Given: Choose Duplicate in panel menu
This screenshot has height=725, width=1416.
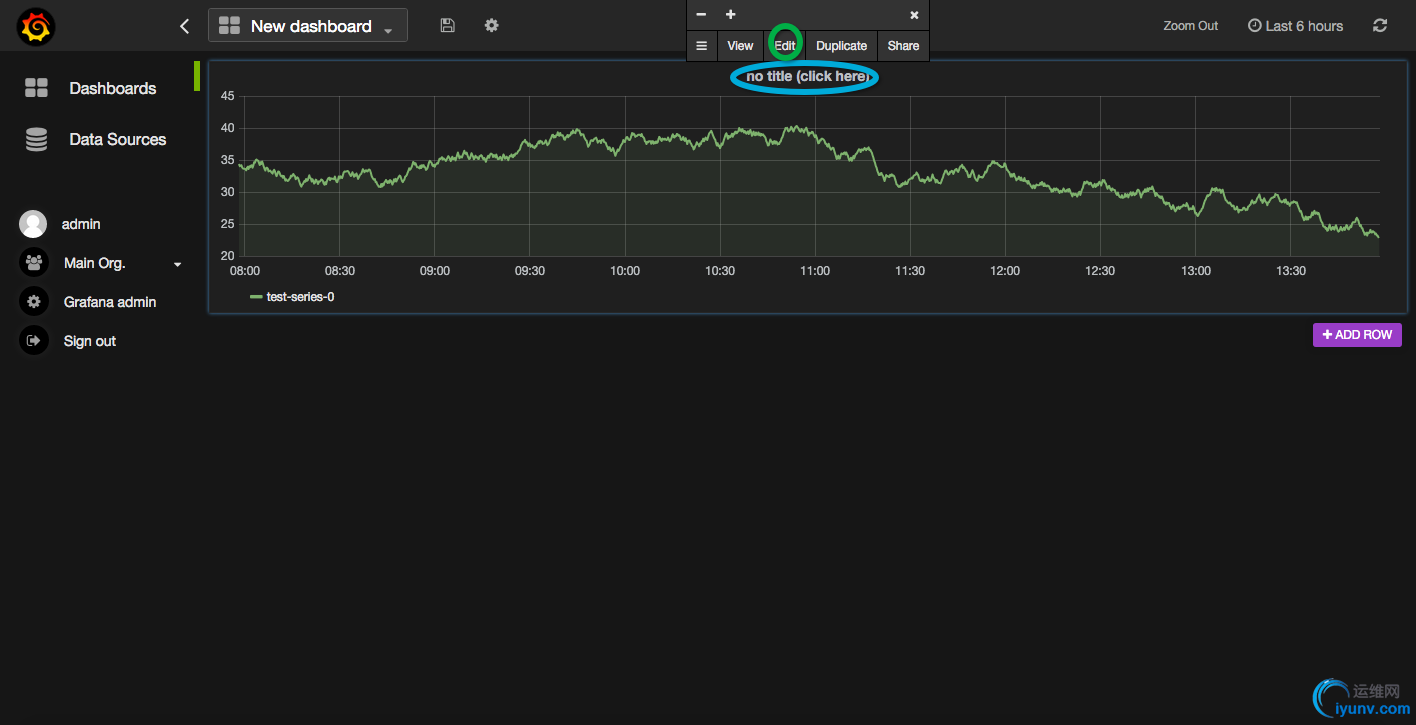Looking at the screenshot, I should coord(841,46).
